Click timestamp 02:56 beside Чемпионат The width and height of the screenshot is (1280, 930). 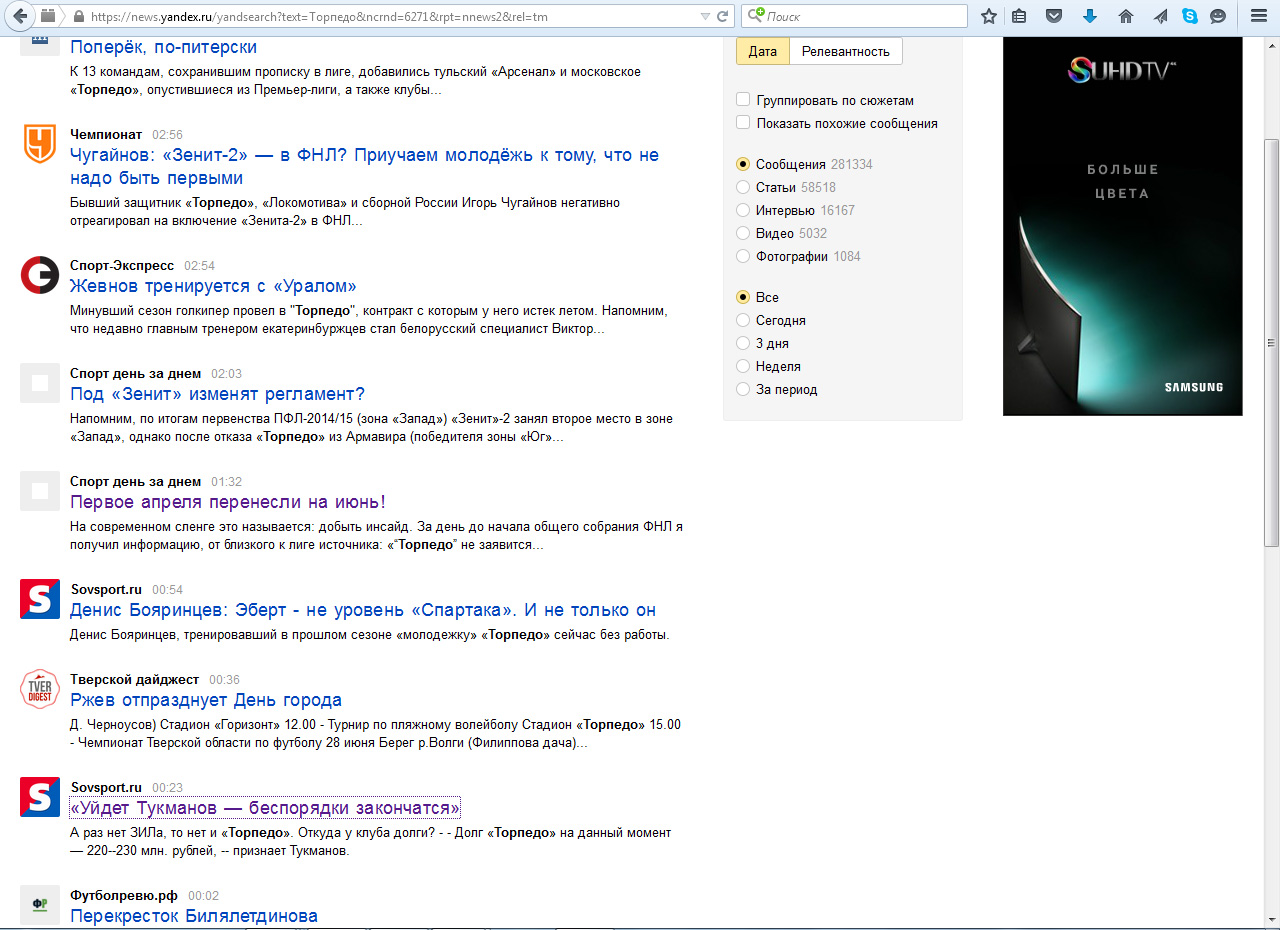point(167,134)
